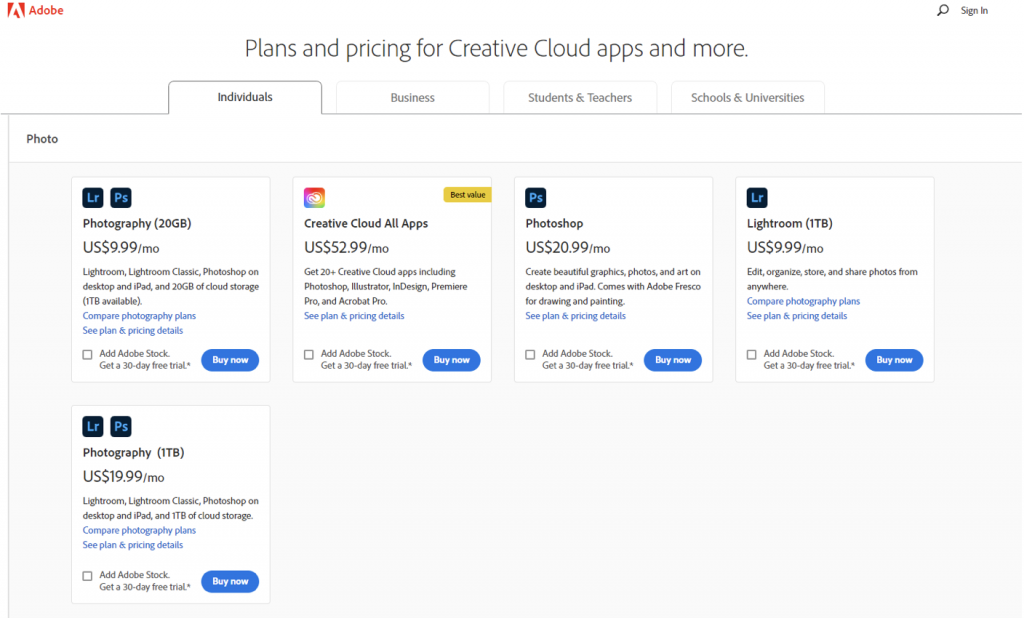
Task: Open the Students & Teachers tab
Action: click(580, 98)
